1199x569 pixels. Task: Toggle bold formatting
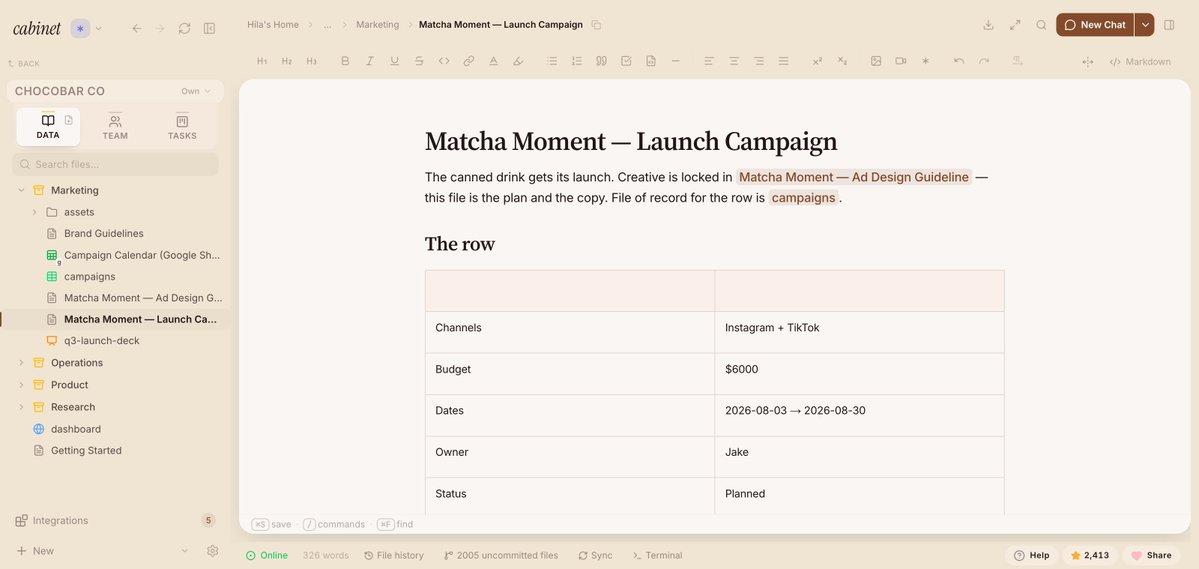[x=345, y=61]
